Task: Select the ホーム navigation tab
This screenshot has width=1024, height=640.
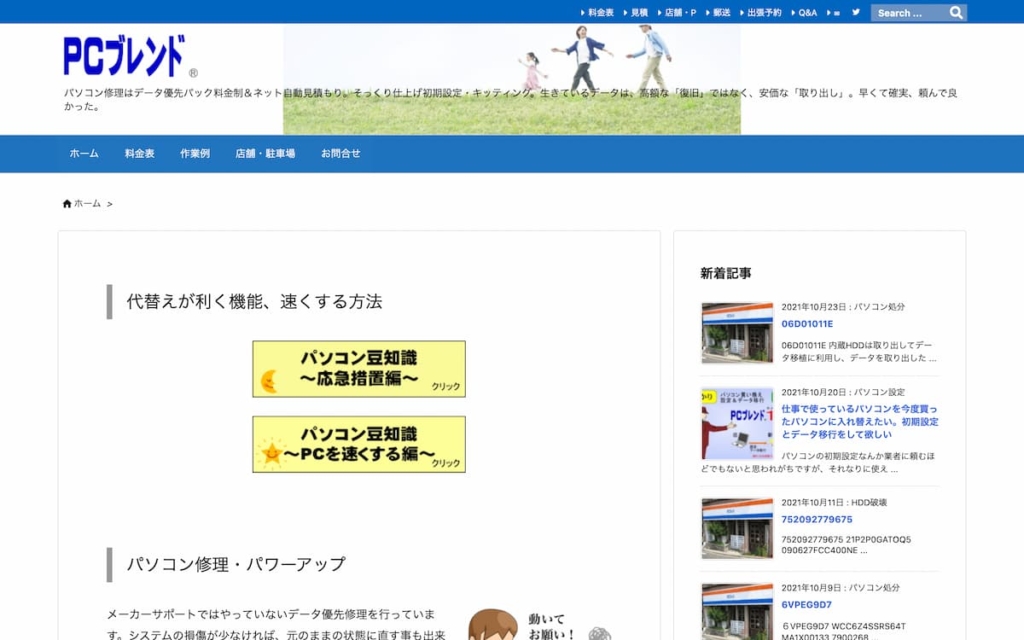Action: 84,153
